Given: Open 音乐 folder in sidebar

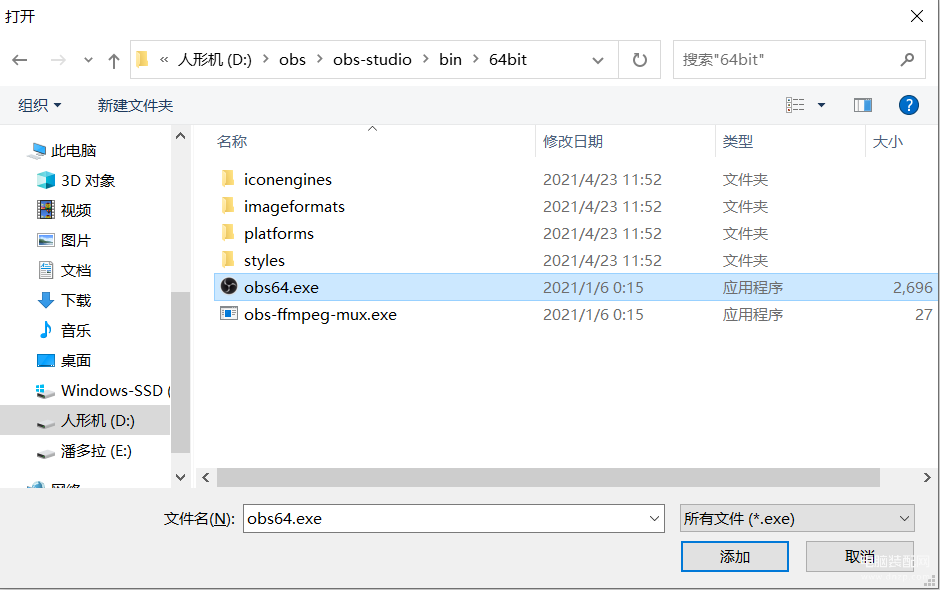Looking at the screenshot, I should pos(76,330).
